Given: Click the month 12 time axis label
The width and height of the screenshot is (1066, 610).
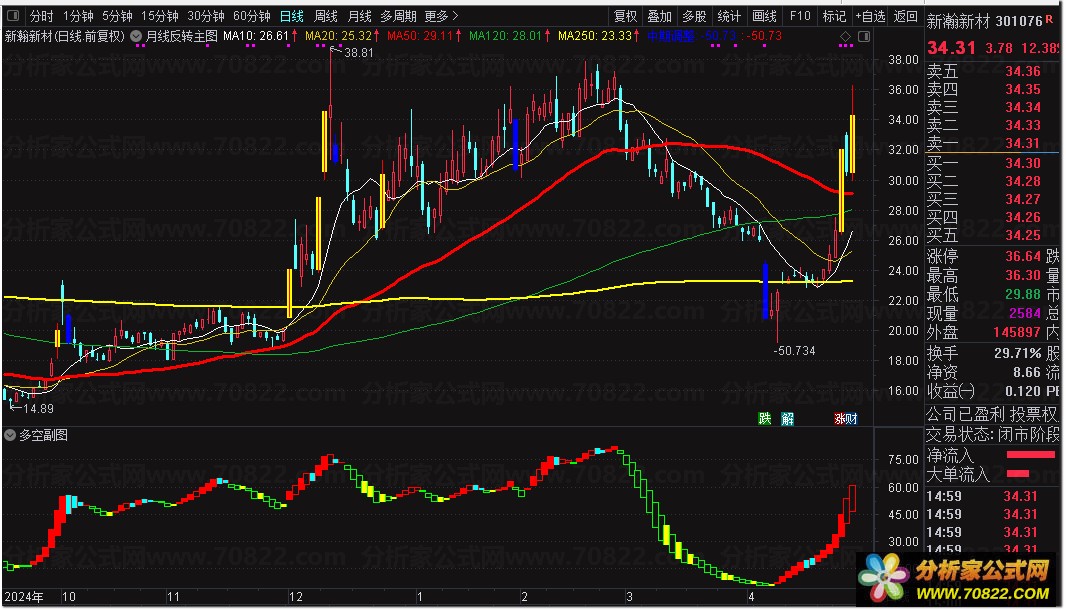Looking at the screenshot, I should (x=296, y=597).
